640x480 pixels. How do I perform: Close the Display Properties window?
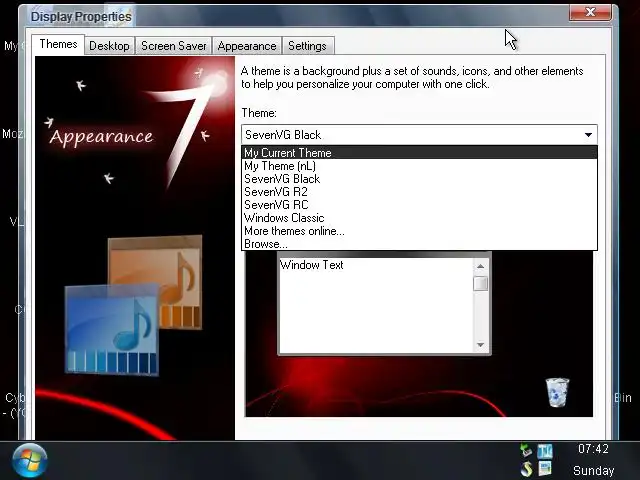[x=590, y=12]
